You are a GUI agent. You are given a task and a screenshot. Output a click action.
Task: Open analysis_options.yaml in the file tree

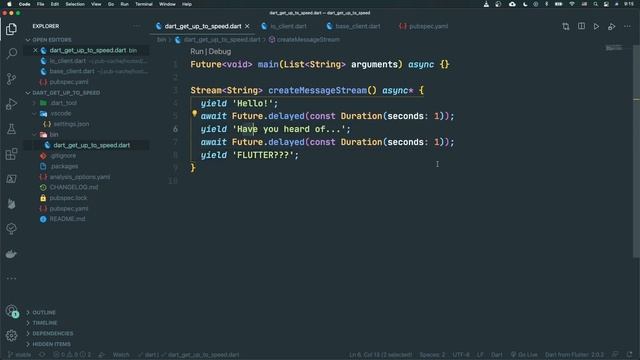tap(80, 177)
